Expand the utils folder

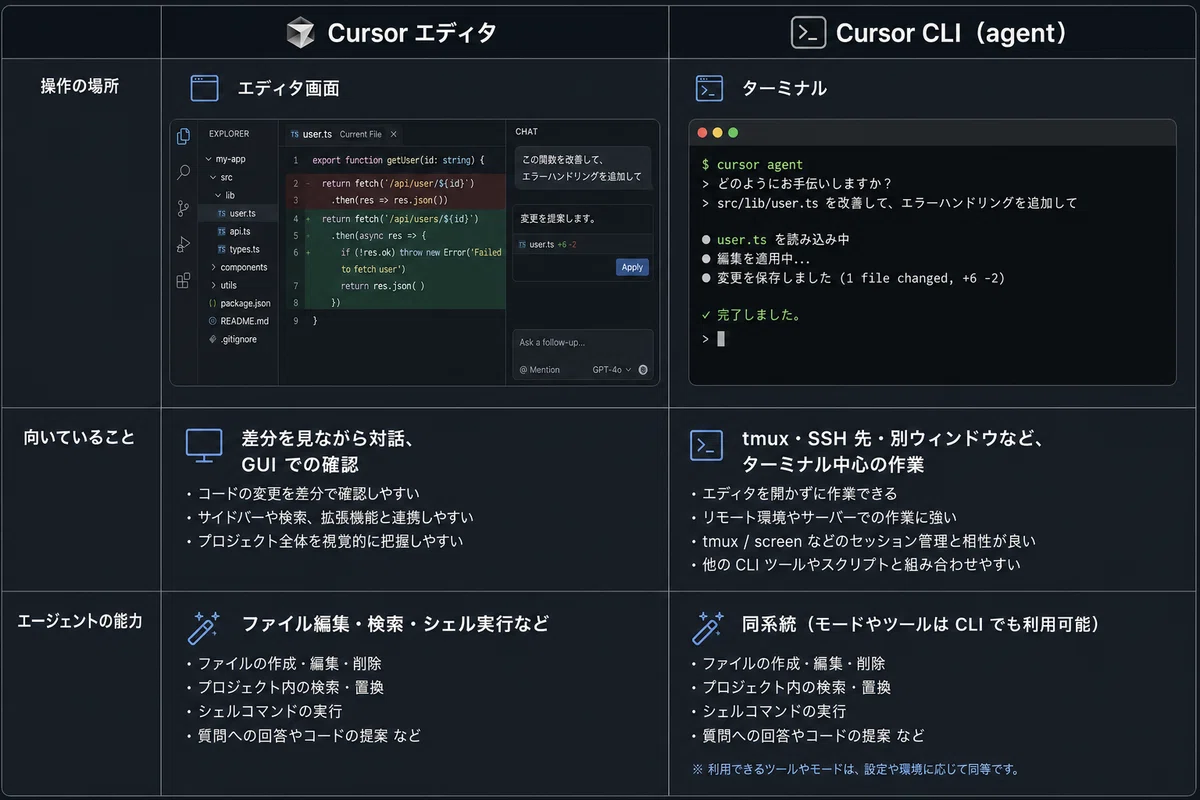(x=212, y=285)
